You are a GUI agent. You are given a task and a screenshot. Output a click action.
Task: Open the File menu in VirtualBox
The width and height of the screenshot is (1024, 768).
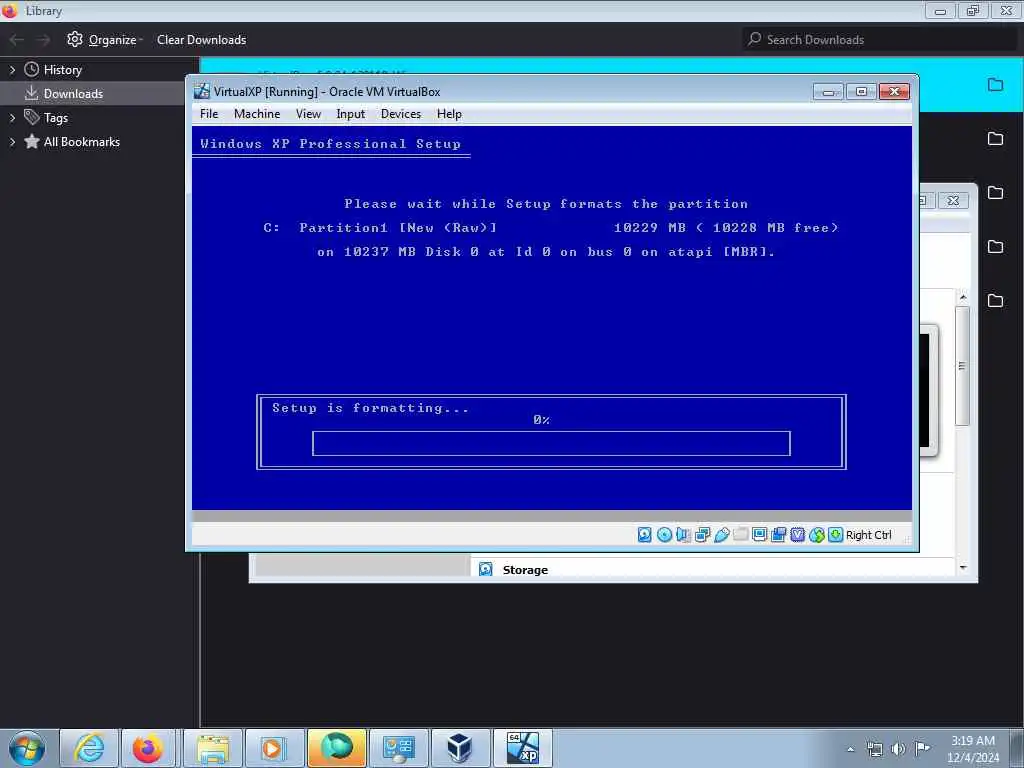209,114
